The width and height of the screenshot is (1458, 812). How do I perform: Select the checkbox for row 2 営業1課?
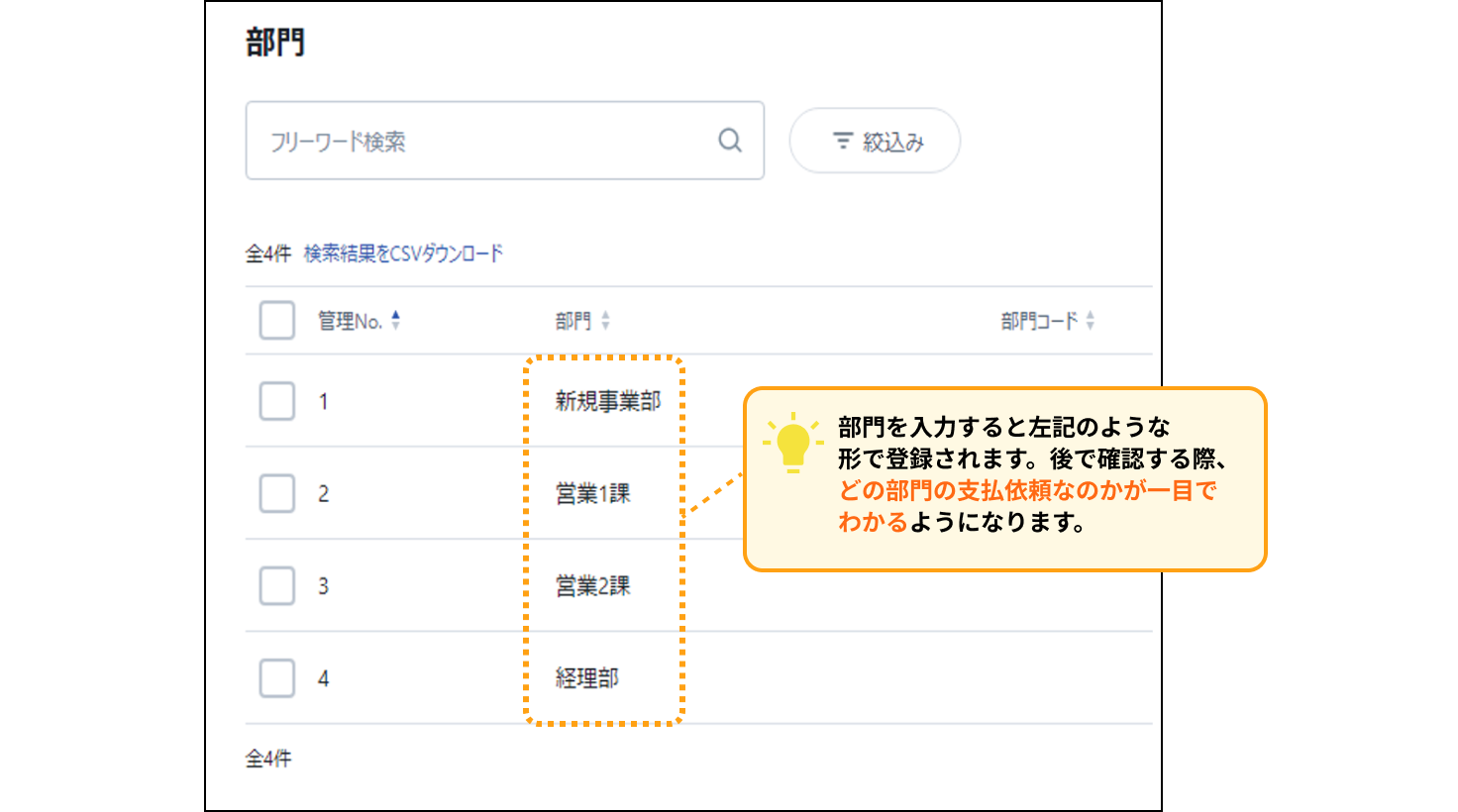point(277,493)
